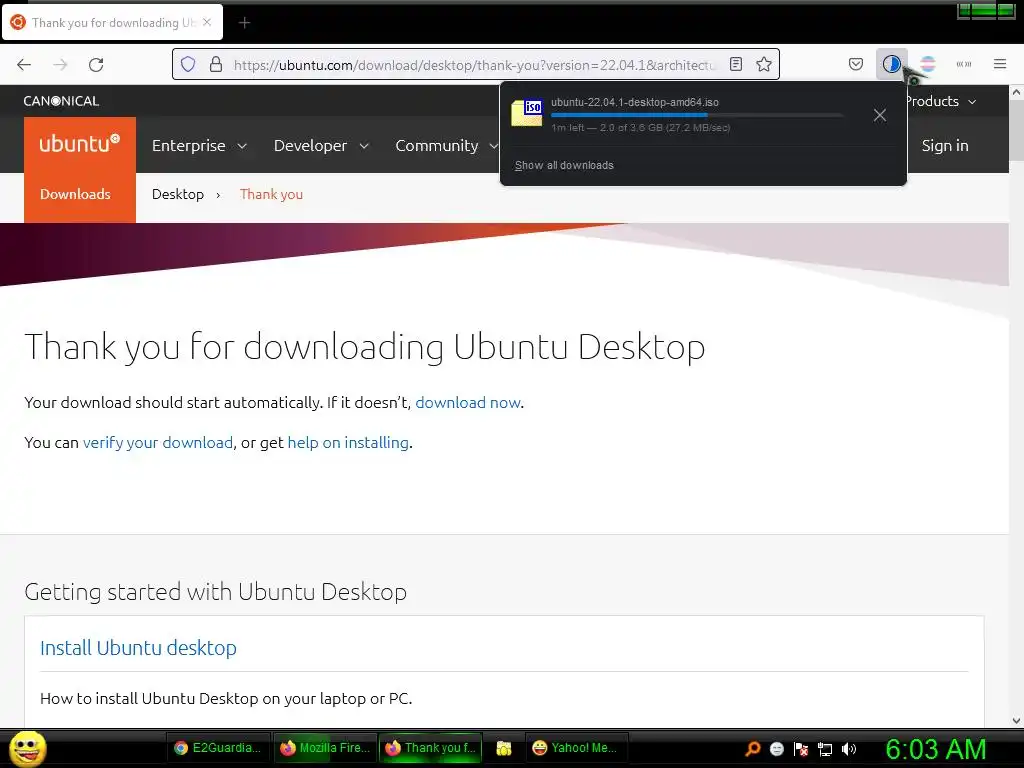Screen dimensions: 1024x768
Task: Switch to the Yahoo! Messenger taskbar window
Action: [577, 748]
